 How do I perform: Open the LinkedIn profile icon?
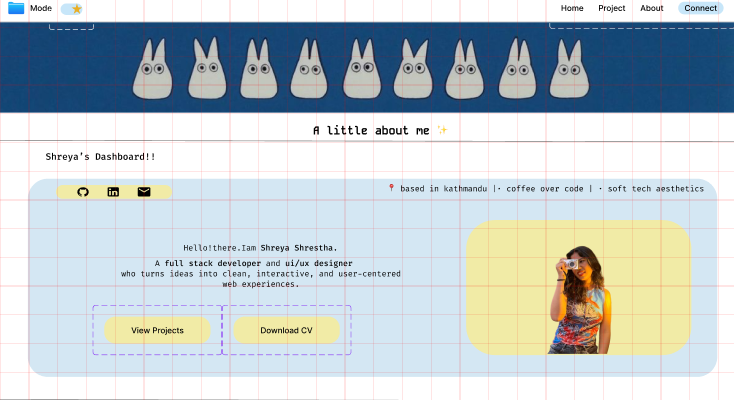113,192
